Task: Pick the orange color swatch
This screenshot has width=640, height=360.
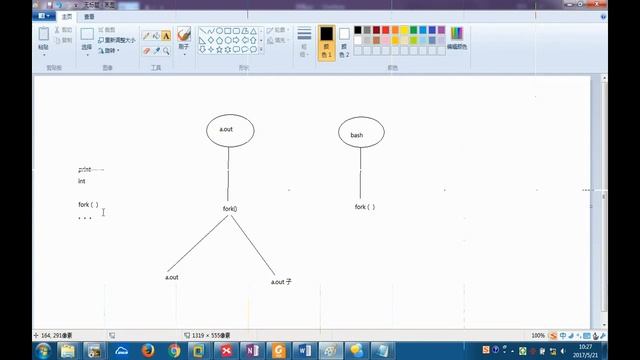Action: tap(395, 30)
